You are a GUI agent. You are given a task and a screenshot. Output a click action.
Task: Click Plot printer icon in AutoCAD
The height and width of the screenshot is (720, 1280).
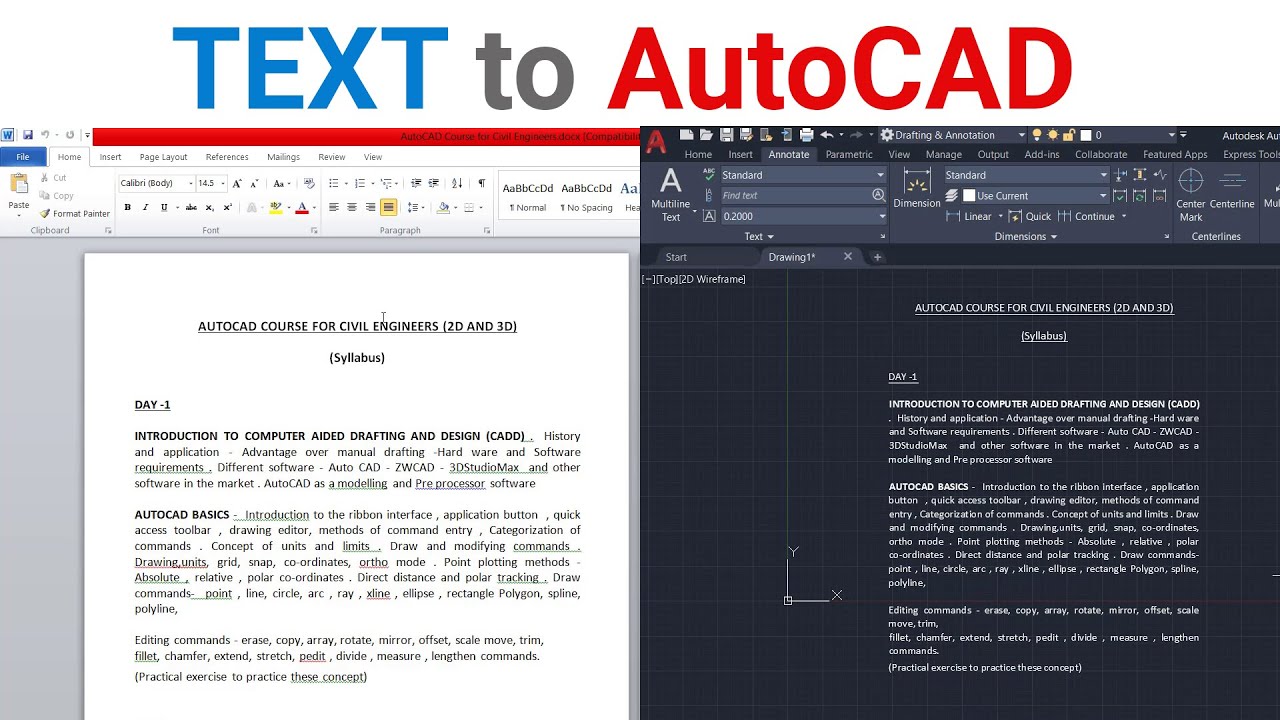(805, 135)
